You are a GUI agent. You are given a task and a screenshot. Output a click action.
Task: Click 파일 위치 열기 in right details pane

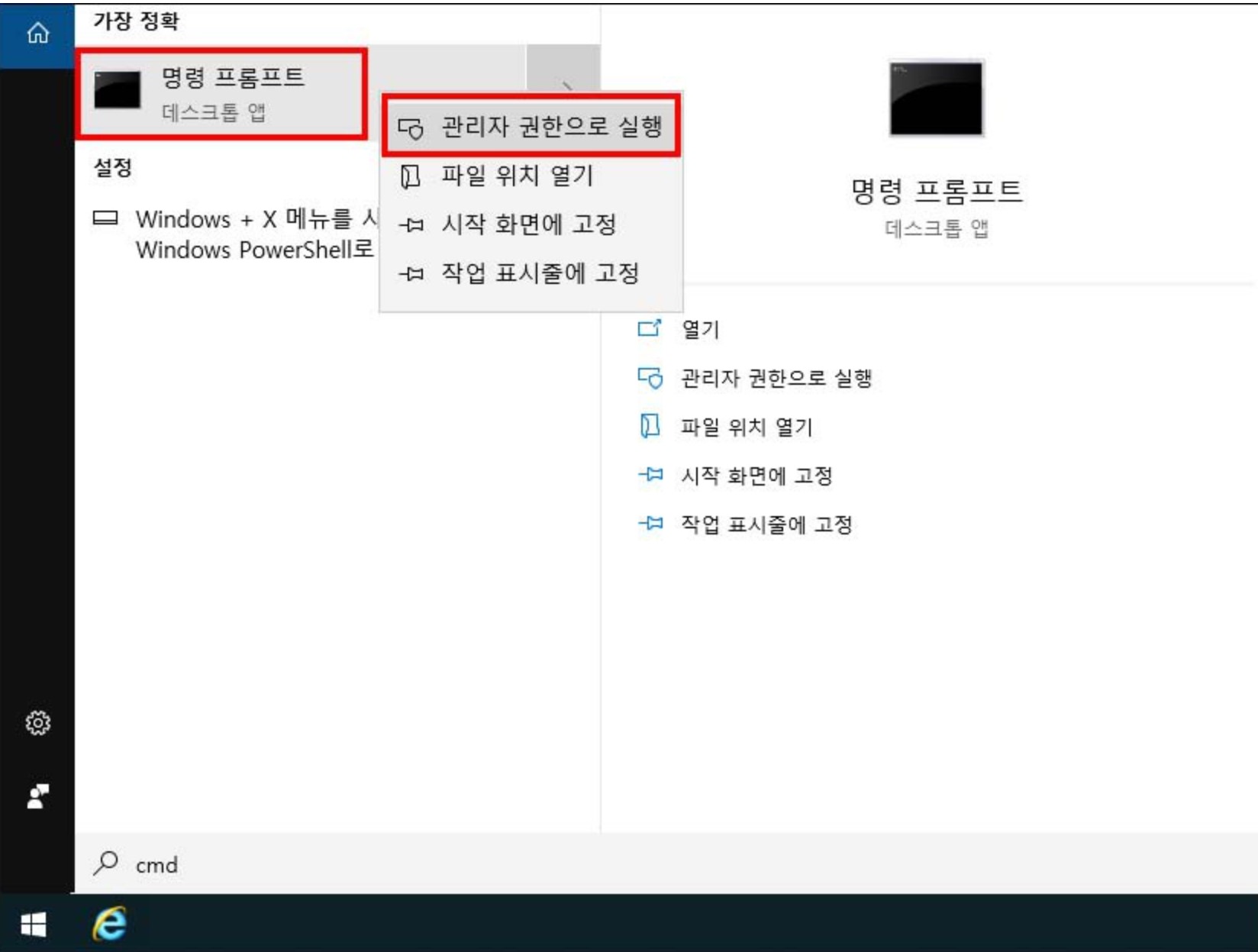pyautogui.click(x=747, y=427)
